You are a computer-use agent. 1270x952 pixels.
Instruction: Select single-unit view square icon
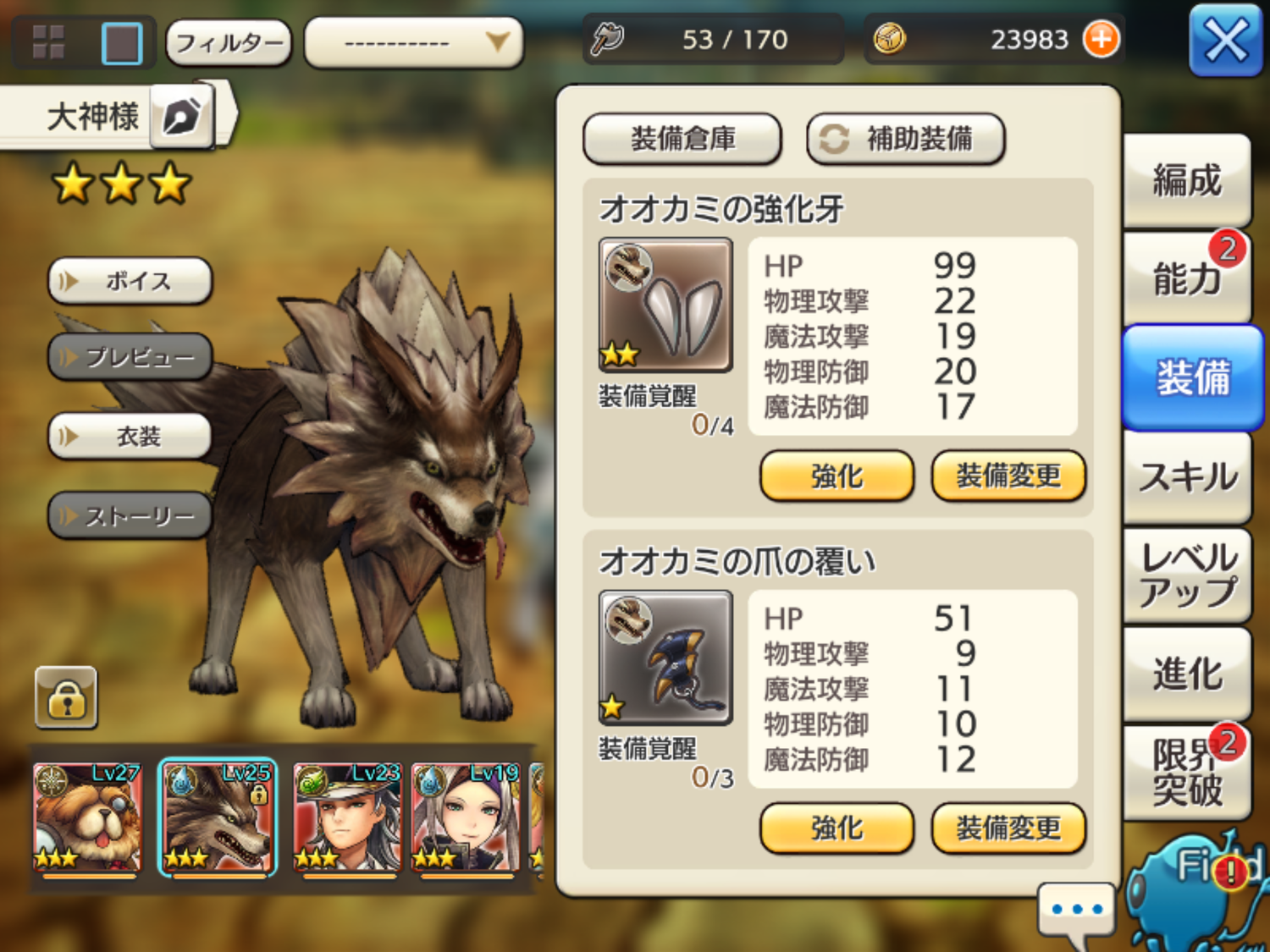(x=122, y=42)
